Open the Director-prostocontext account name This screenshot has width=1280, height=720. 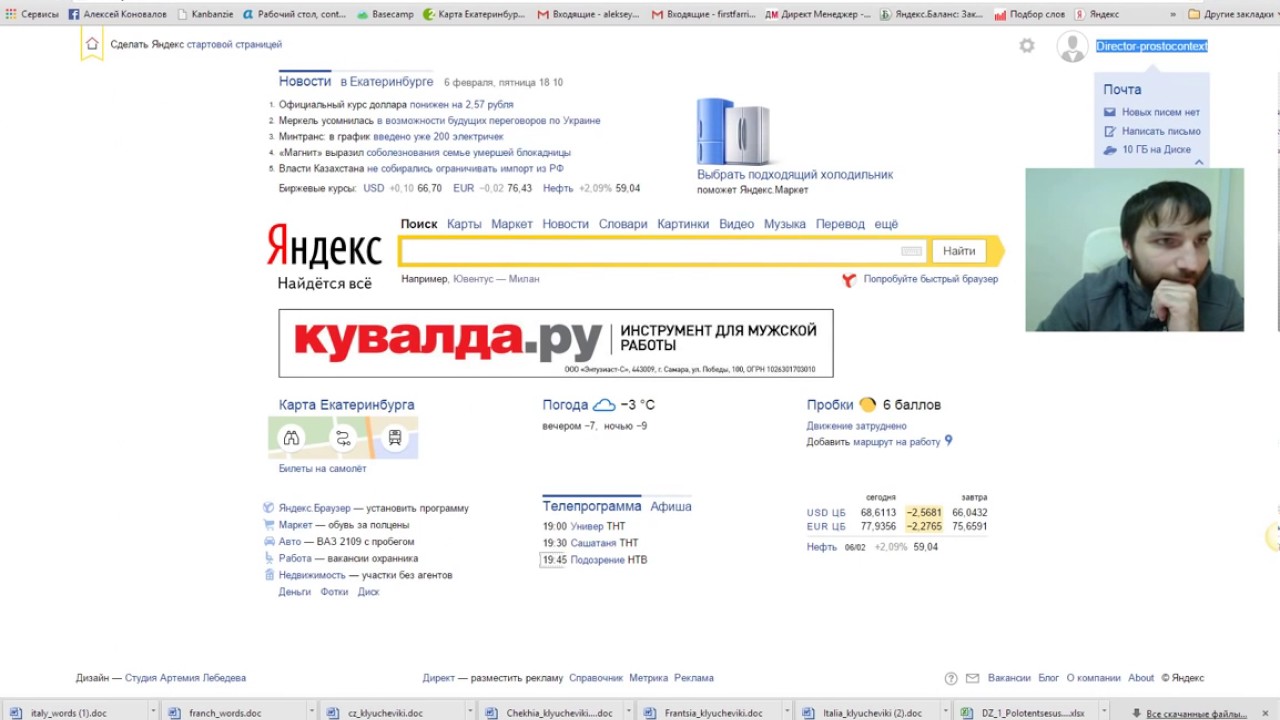tap(1152, 46)
